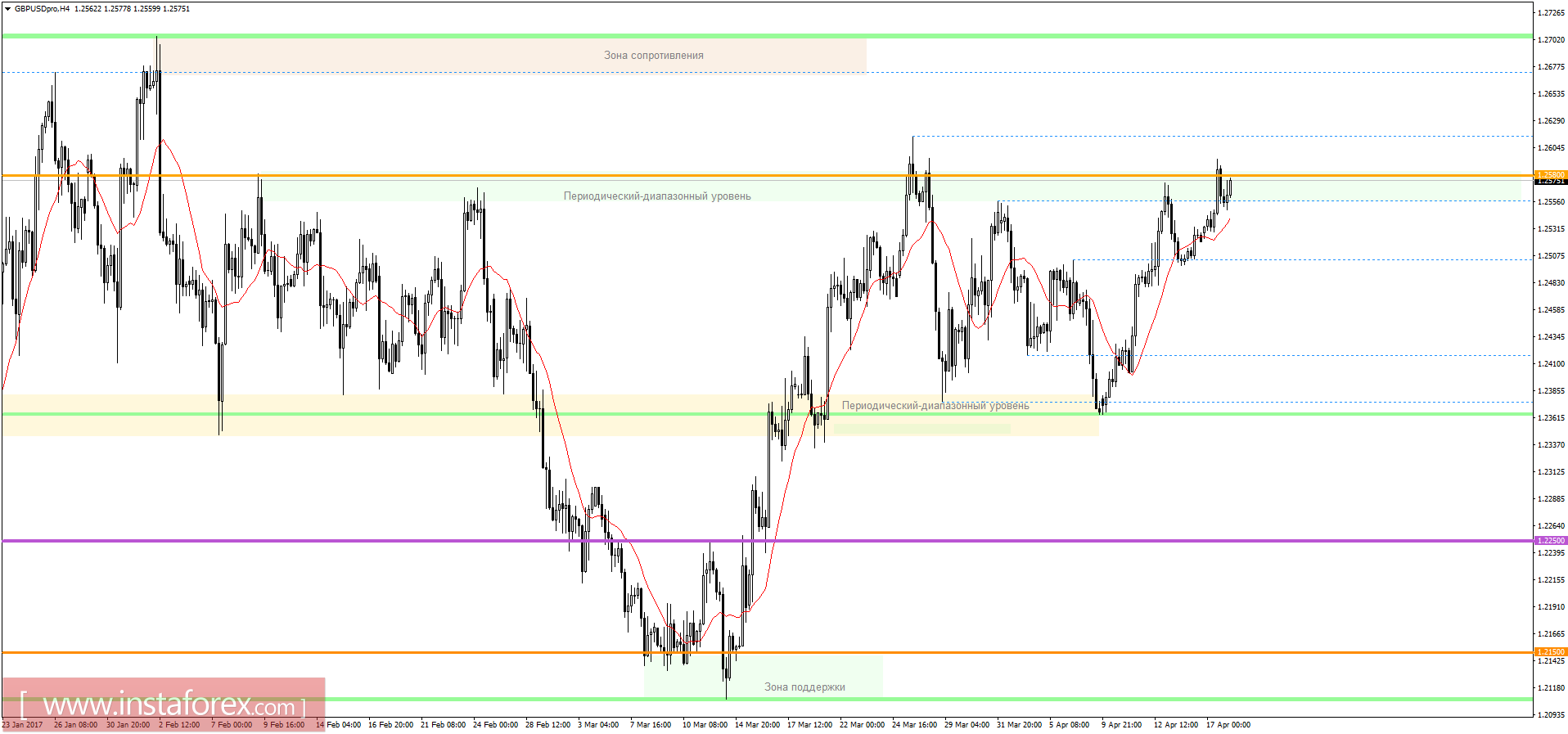Select the 'Зона сопротивления' zone label
The image size is (1568, 734).
click(x=654, y=56)
